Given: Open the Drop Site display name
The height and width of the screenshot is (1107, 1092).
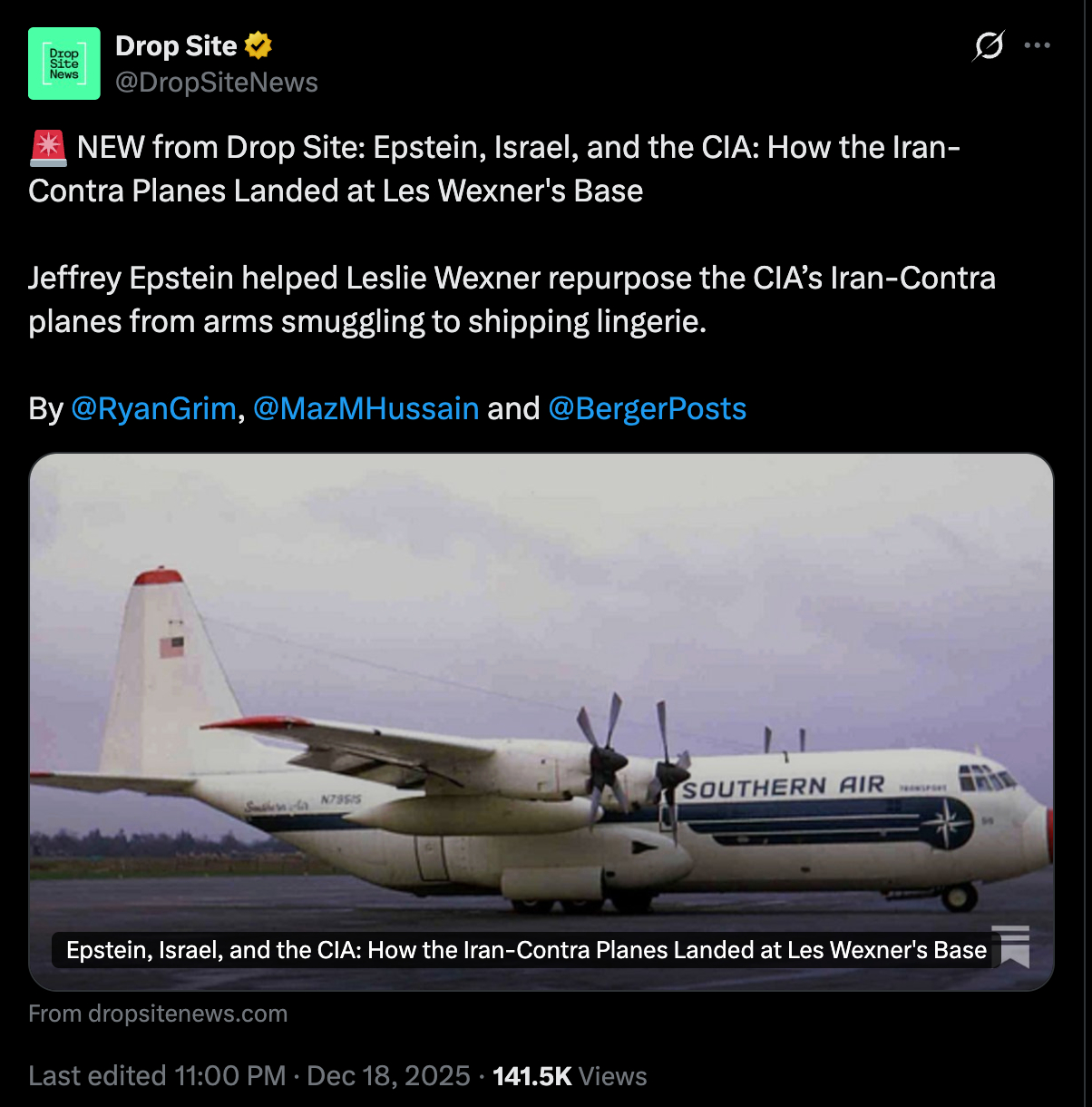Looking at the screenshot, I should 176,45.
